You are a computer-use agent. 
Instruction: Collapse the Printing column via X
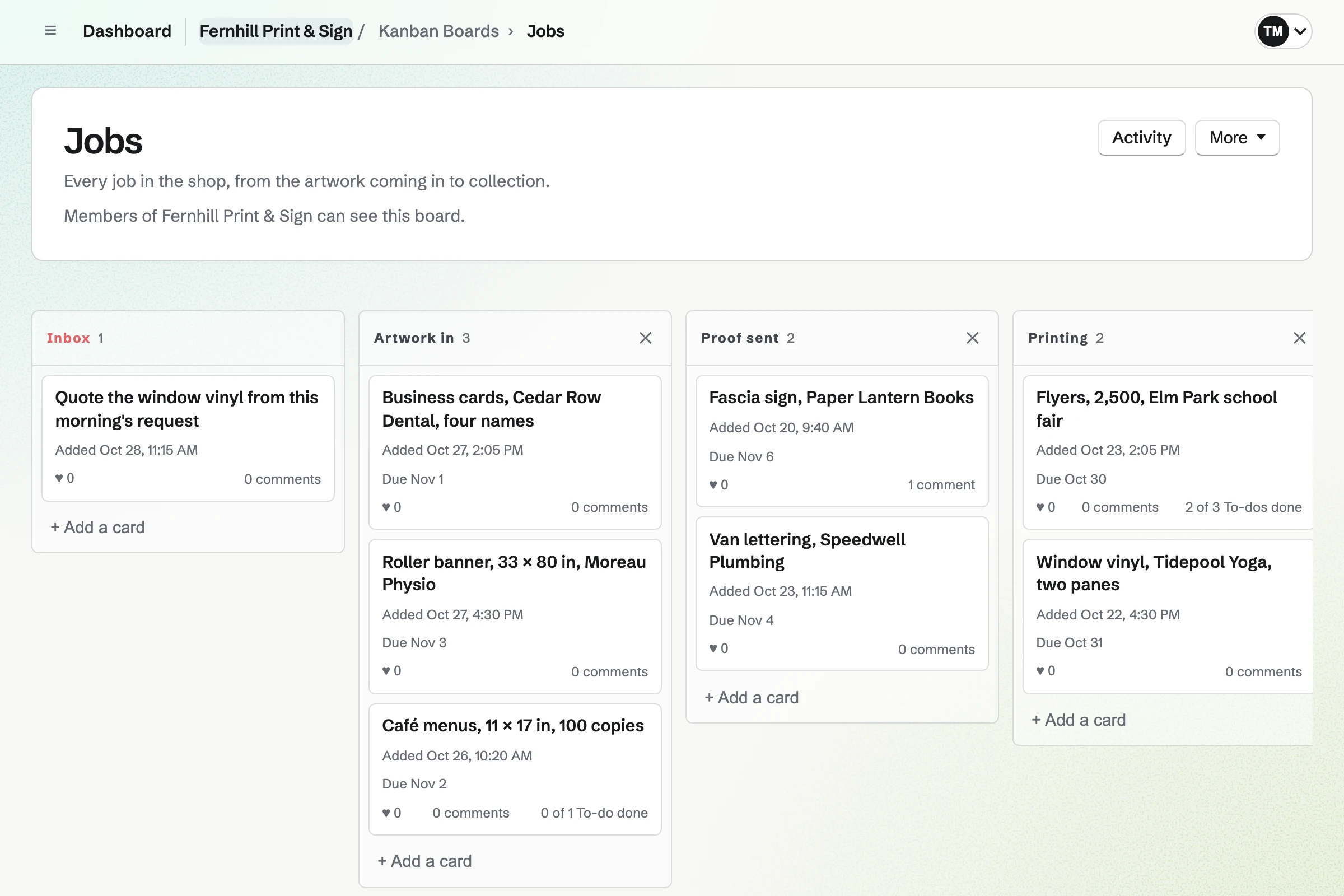click(1299, 338)
